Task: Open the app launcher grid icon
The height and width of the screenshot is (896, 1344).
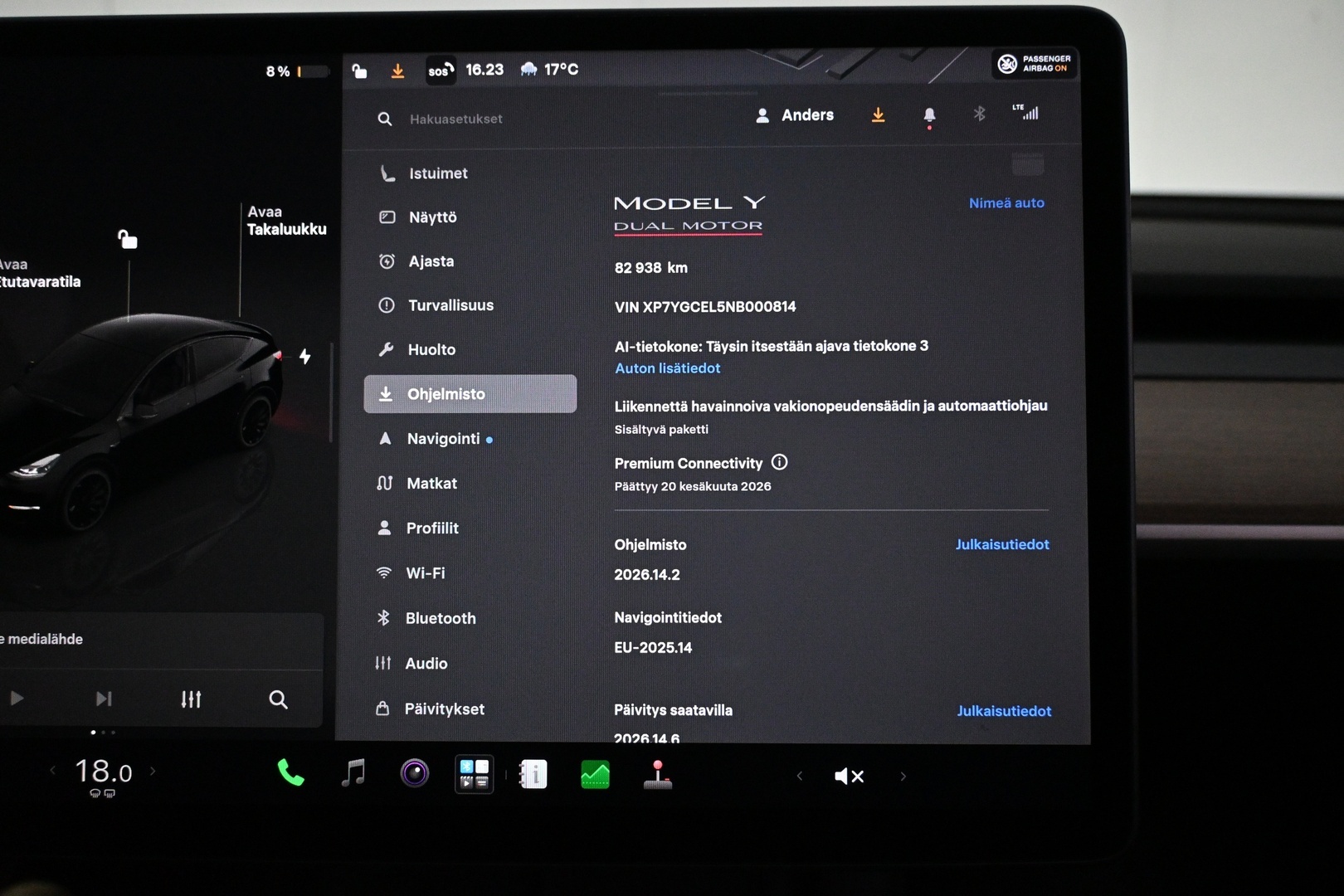Action: click(x=475, y=774)
